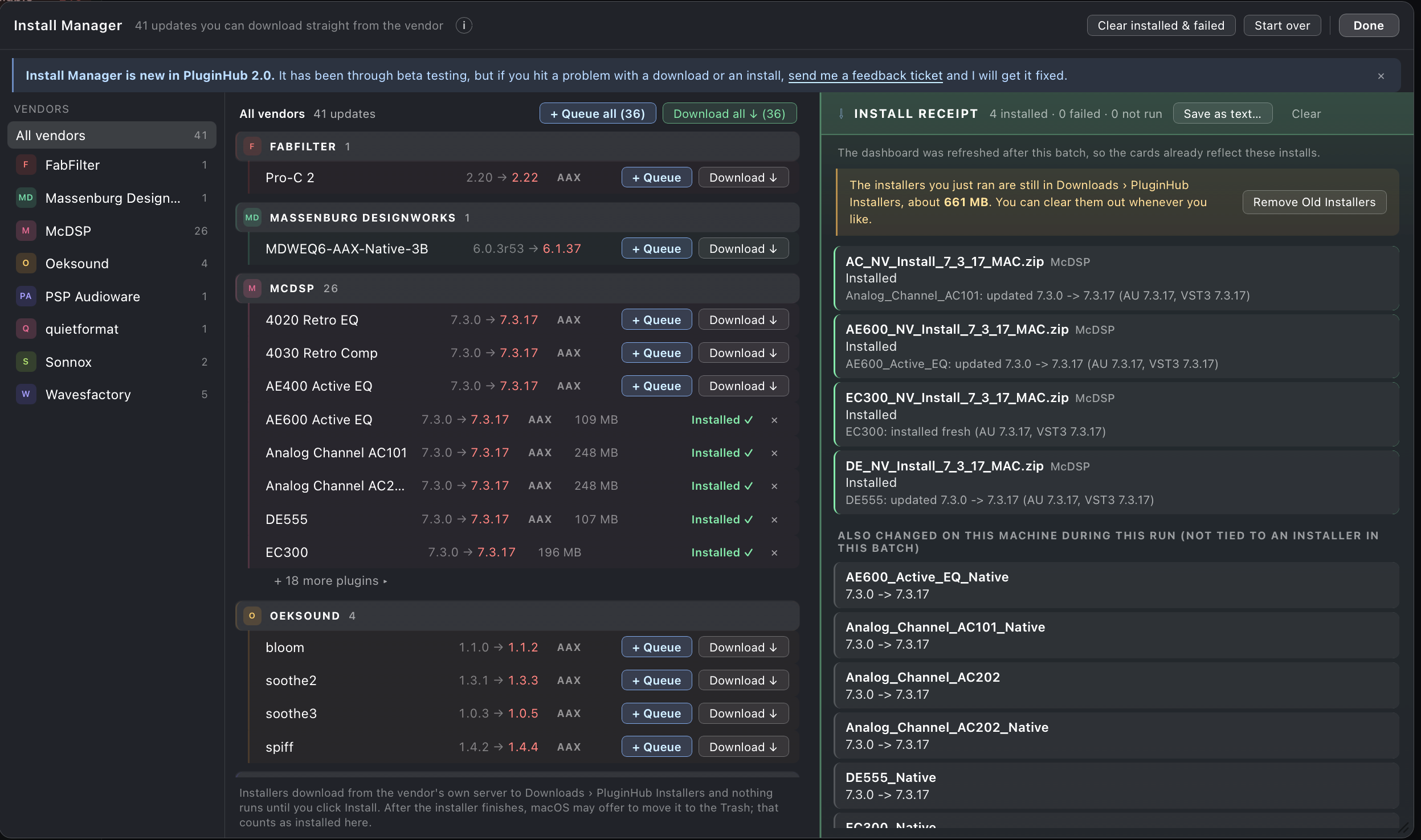Collapse the FABFILTER group header
The height and width of the screenshot is (840, 1421).
[517, 146]
